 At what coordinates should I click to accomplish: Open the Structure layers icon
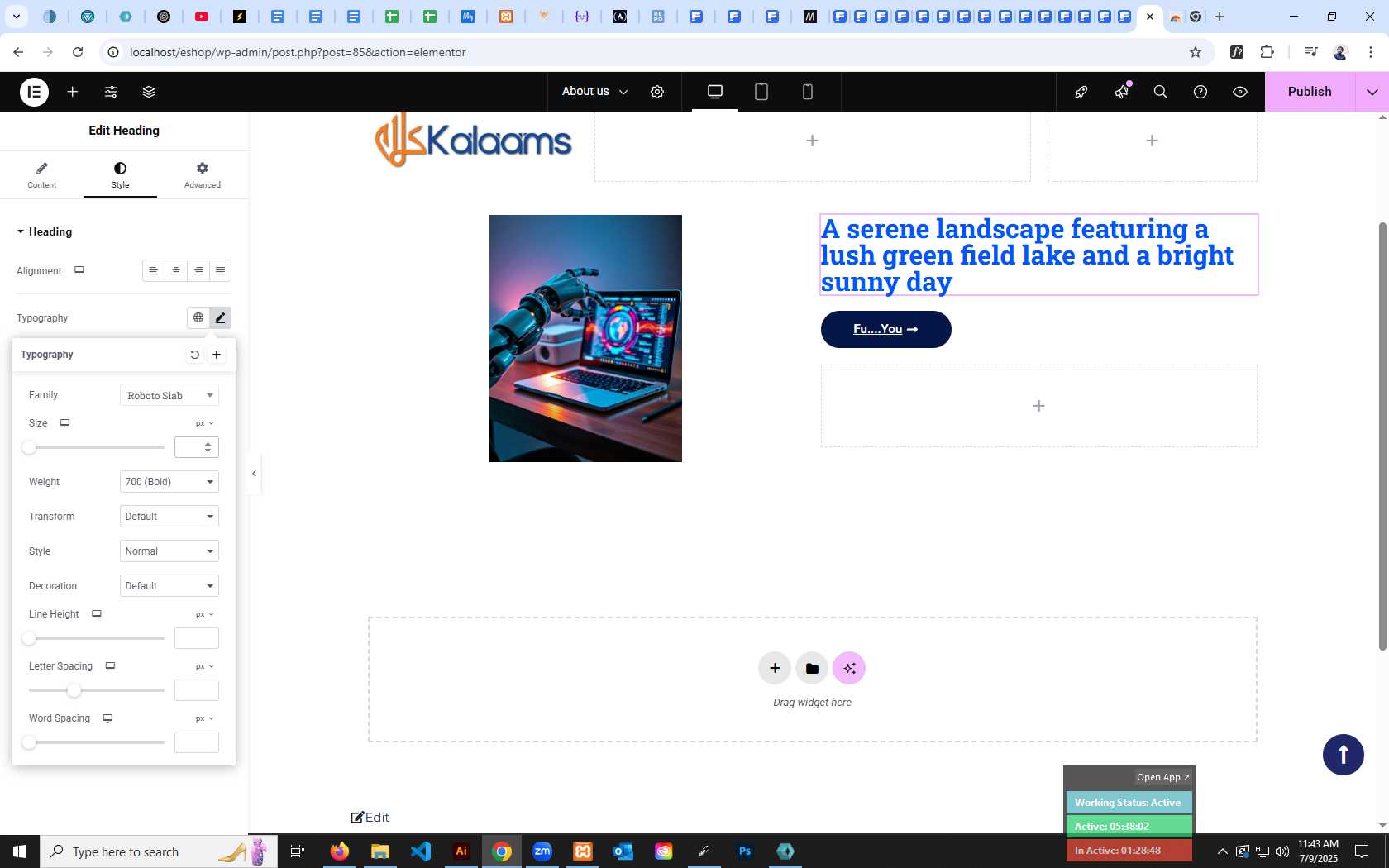[149, 92]
